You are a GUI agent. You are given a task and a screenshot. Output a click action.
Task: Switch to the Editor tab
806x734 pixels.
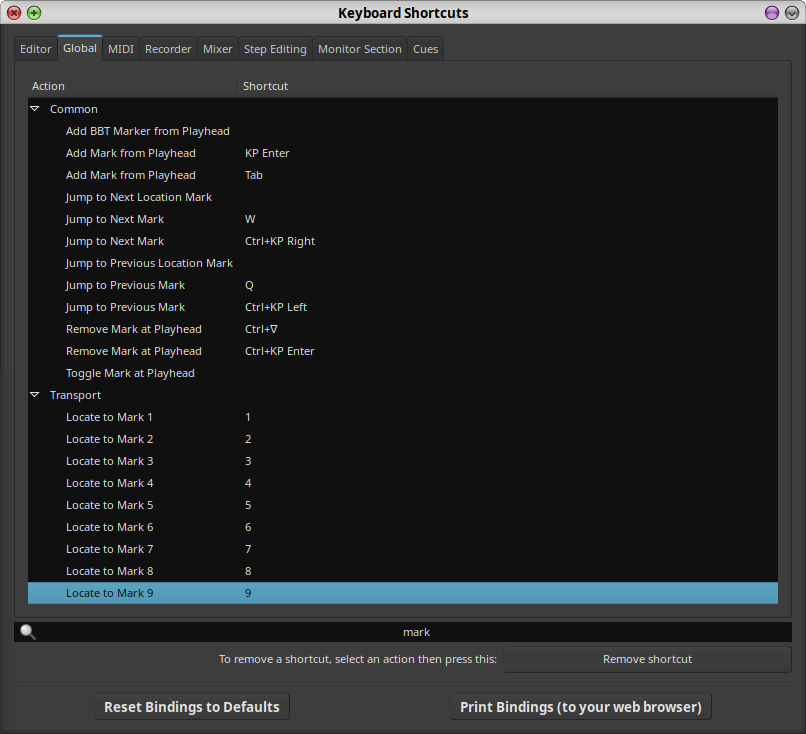36,49
